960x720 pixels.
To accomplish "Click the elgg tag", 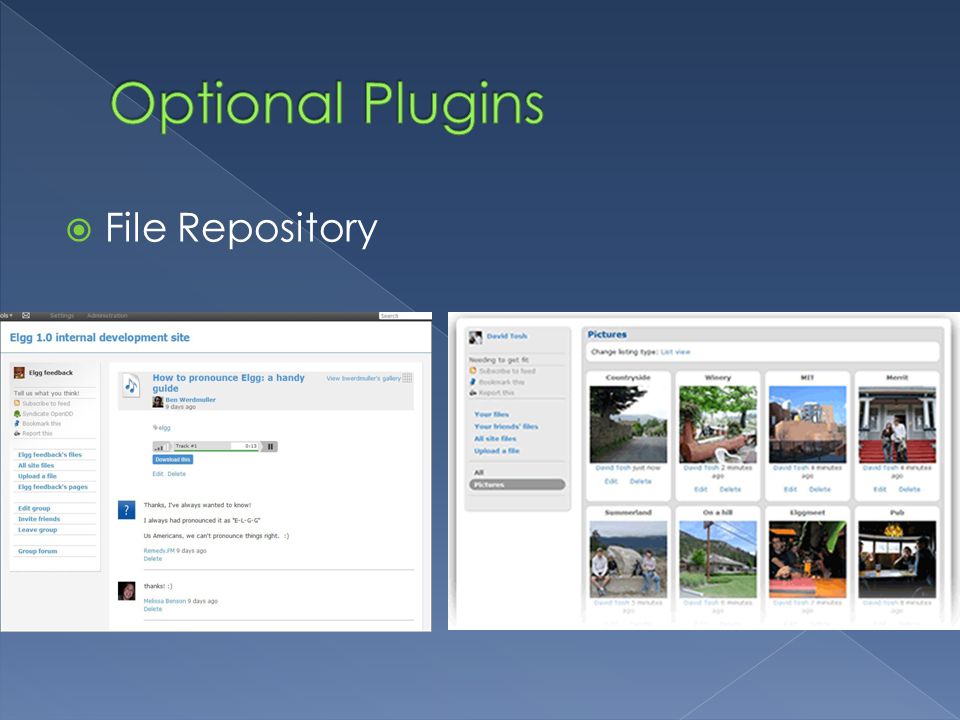I will pyautogui.click(x=165, y=428).
